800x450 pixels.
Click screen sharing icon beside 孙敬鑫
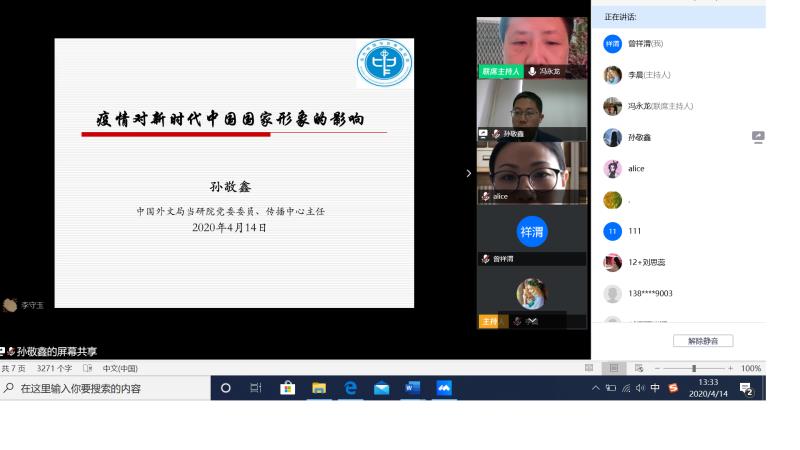pos(758,137)
